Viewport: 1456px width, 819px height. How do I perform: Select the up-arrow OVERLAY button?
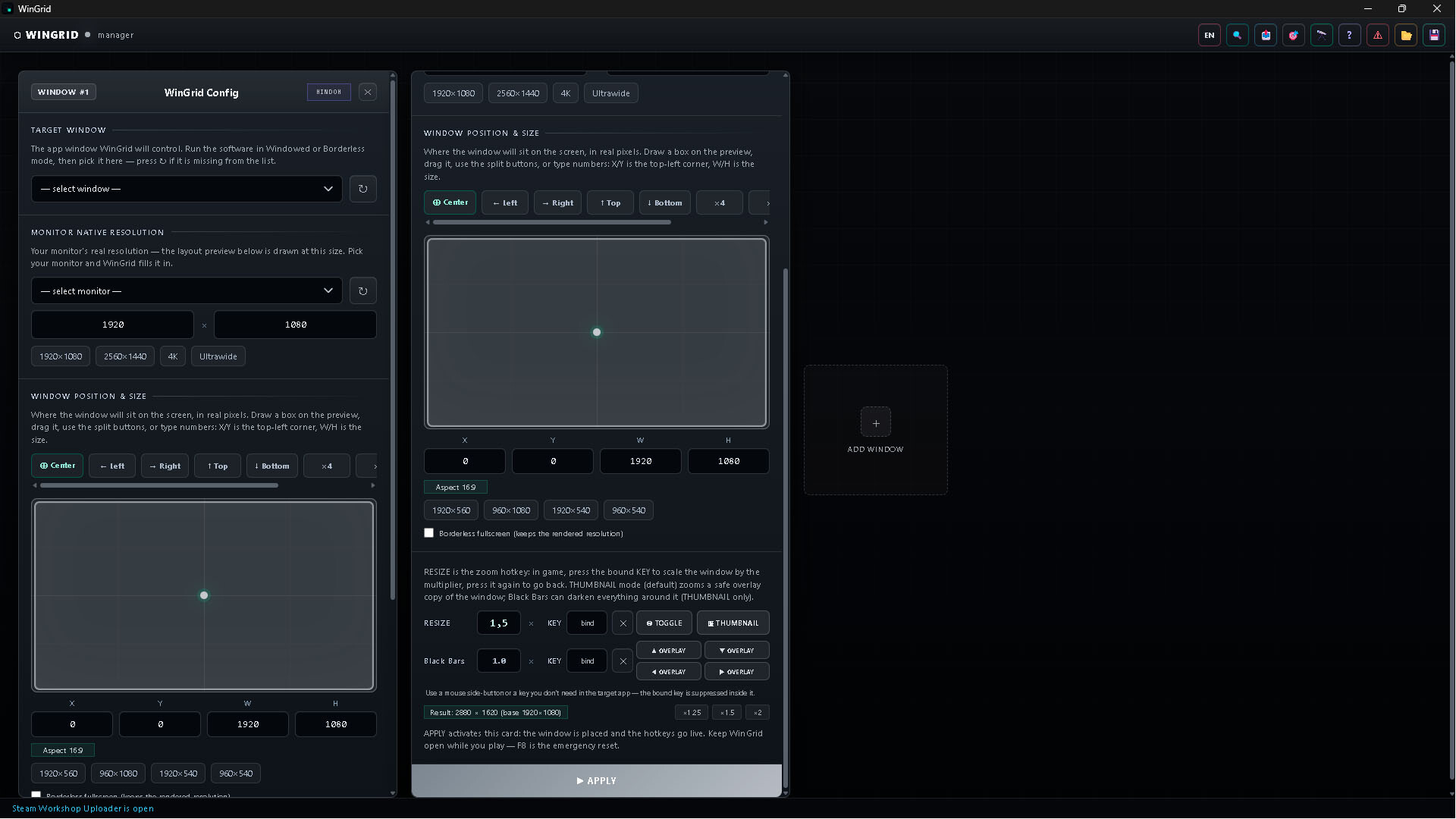coord(668,651)
